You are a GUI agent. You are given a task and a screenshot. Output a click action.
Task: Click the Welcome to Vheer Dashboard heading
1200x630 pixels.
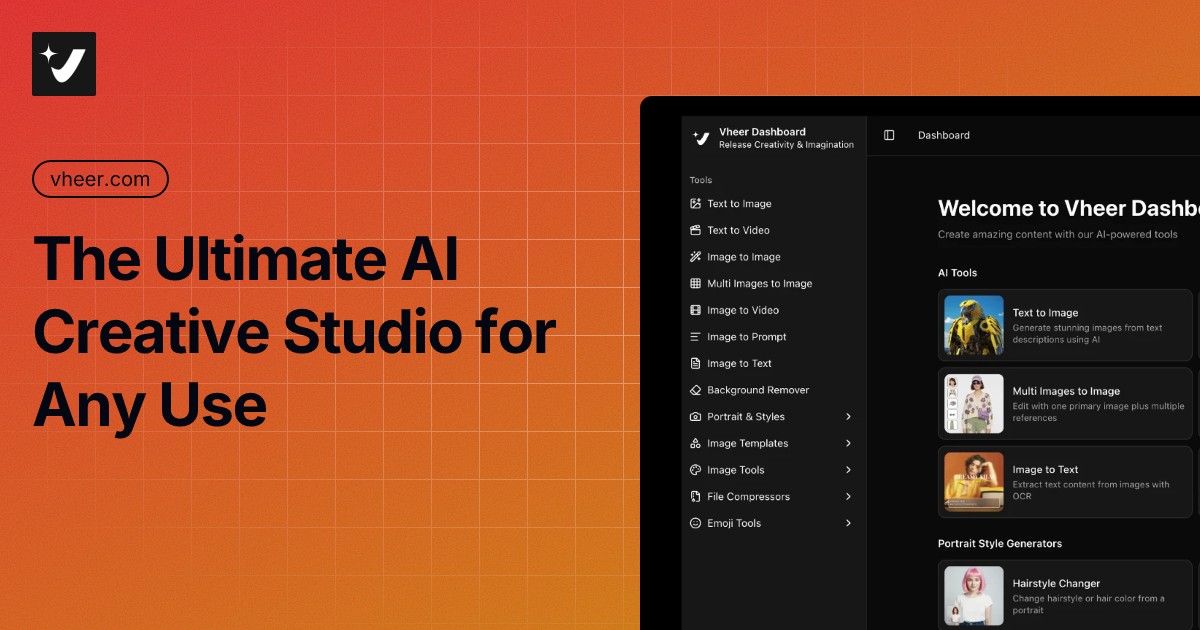[1069, 208]
